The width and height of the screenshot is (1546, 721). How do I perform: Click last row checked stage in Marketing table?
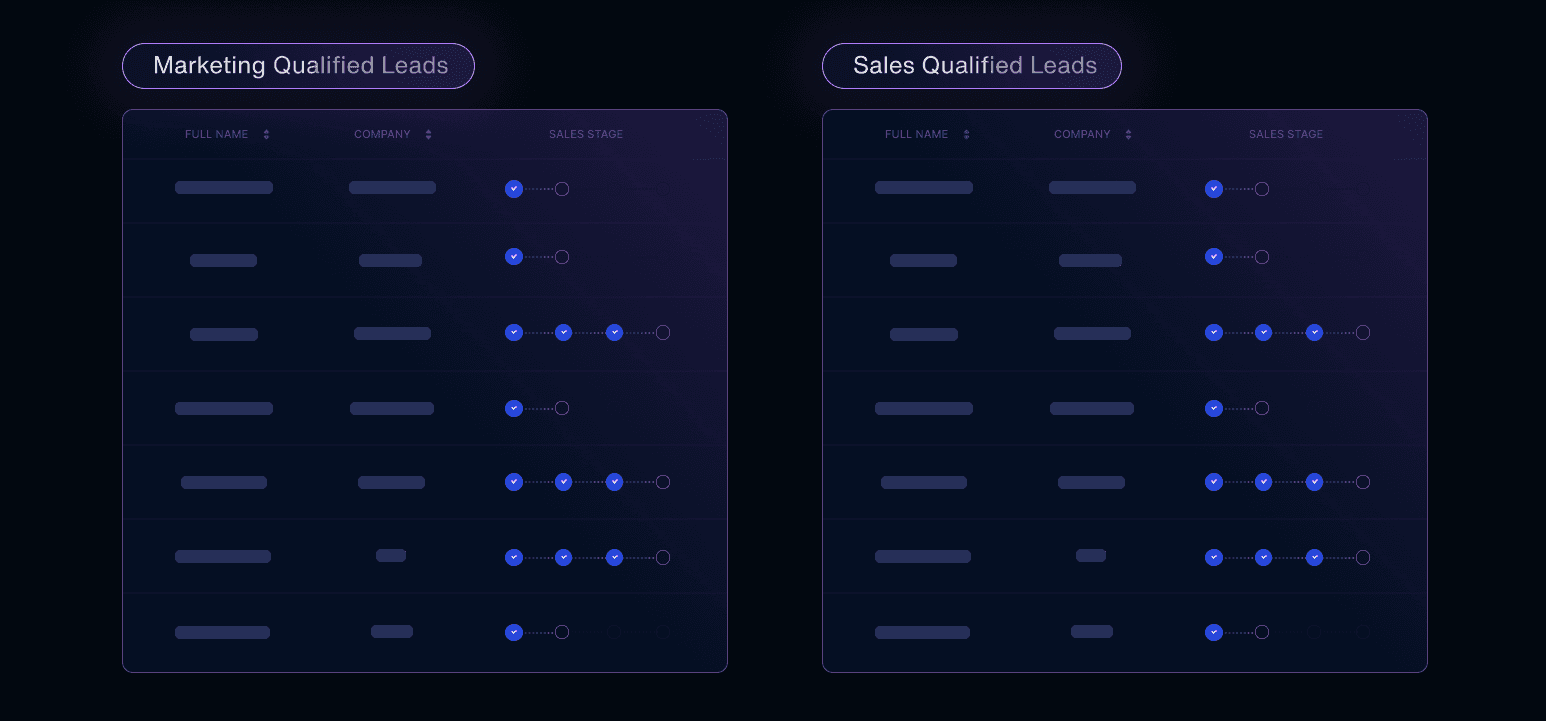pyautogui.click(x=514, y=632)
